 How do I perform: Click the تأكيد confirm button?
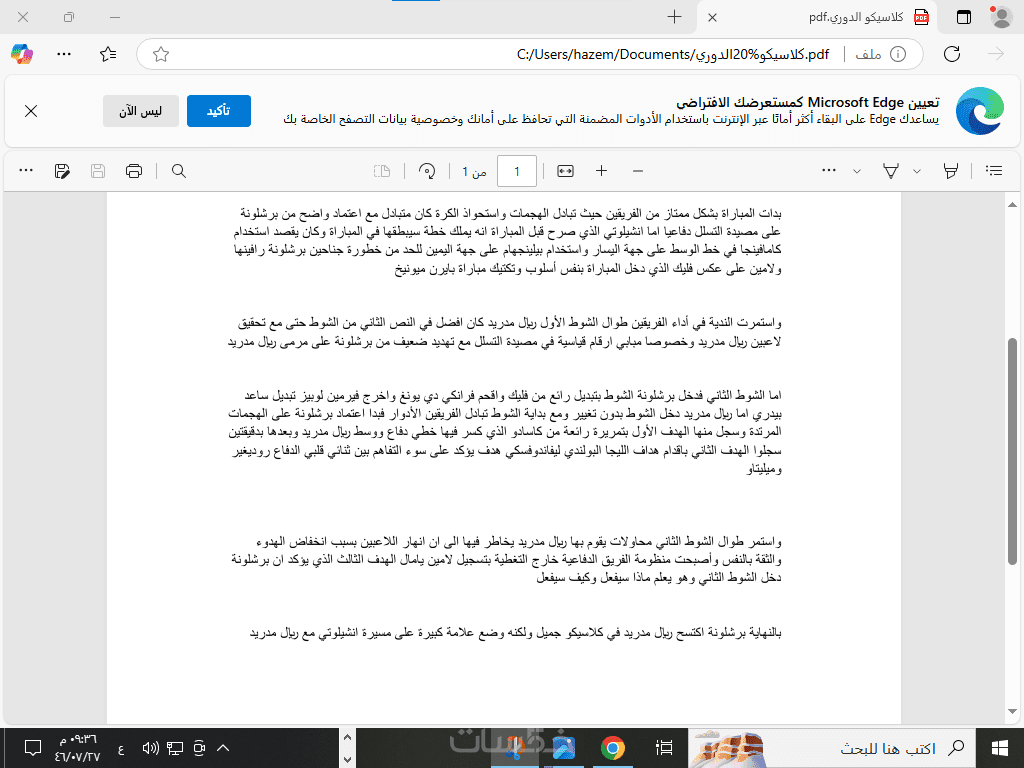click(219, 111)
